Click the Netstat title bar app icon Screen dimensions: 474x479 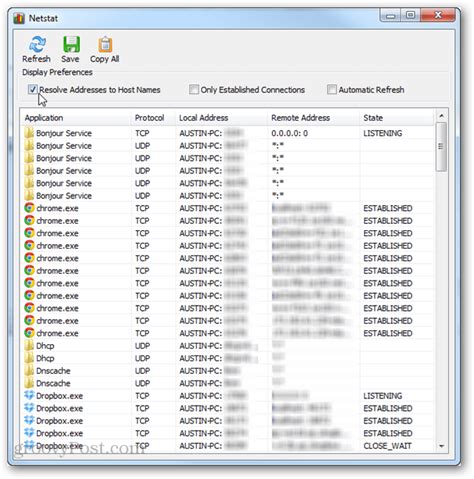click(x=19, y=18)
